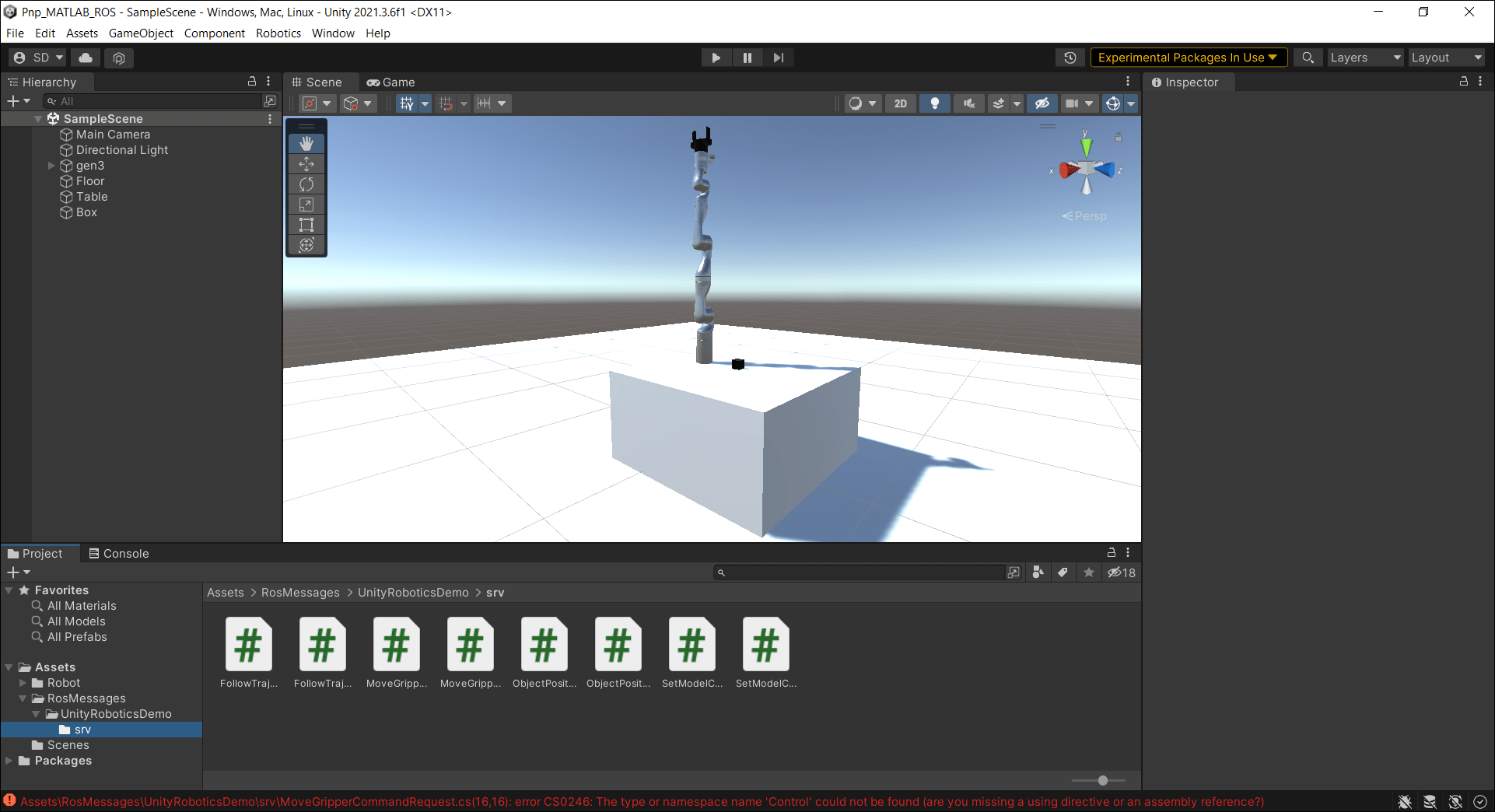Open the Layers dropdown

[1364, 57]
